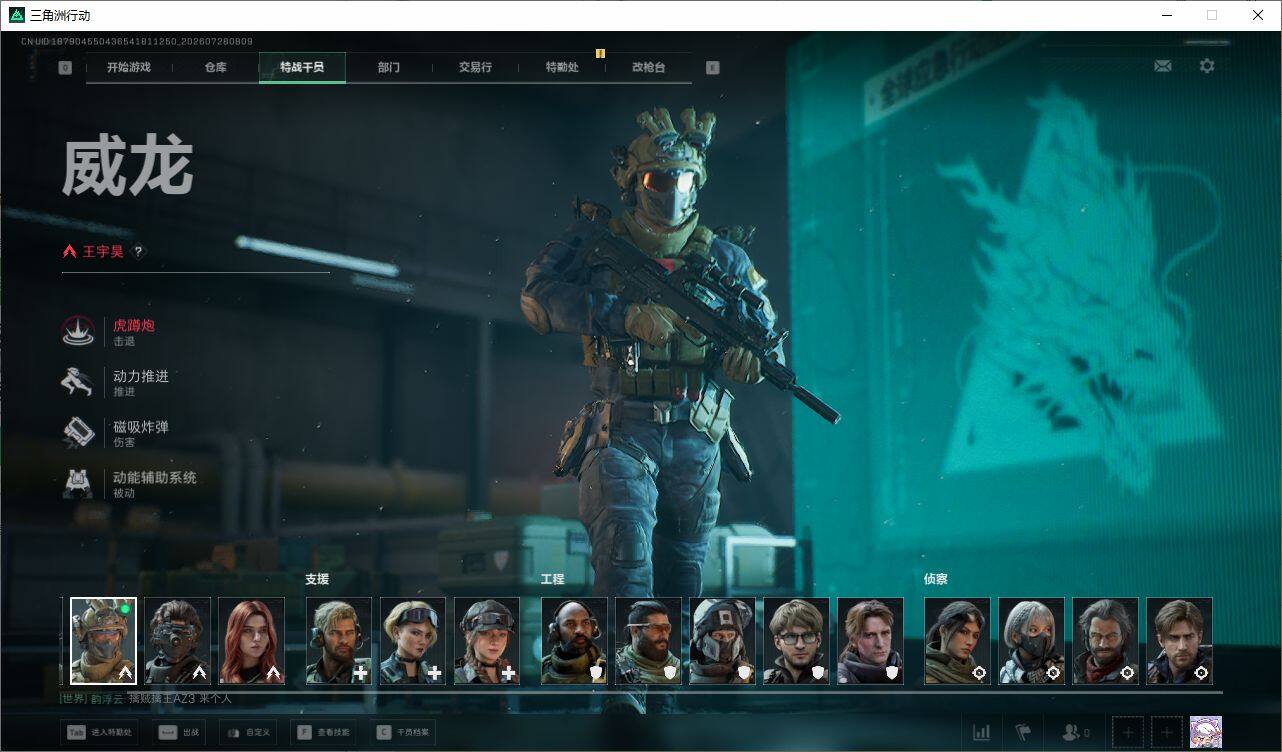Image resolution: width=1282 pixels, height=752 pixels.
Task: Click the CN UID text
Action: pos(137,42)
